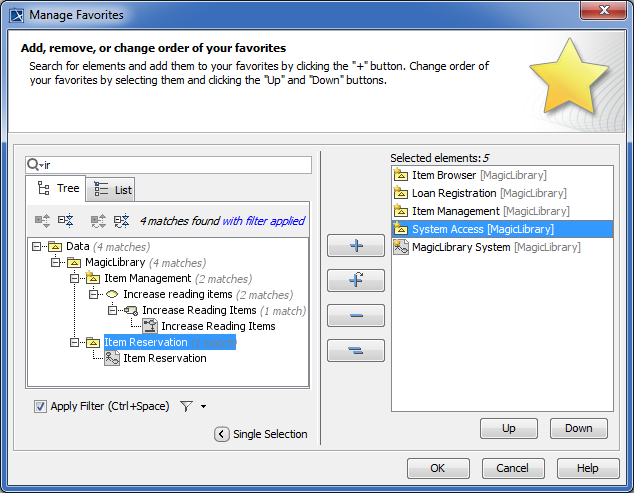This screenshot has width=634, height=493.
Task: Remove element with the minus button
Action: tap(356, 315)
